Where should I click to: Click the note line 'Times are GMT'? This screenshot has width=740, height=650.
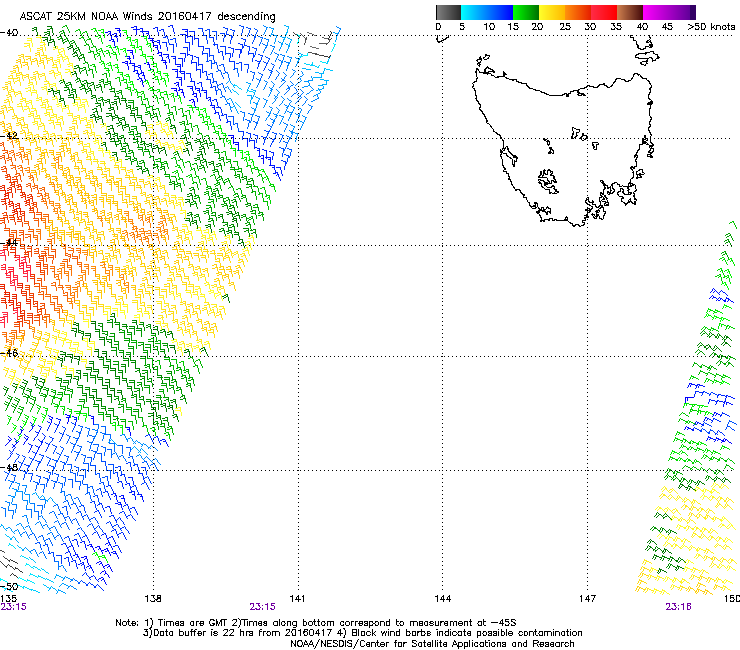(x=191, y=623)
